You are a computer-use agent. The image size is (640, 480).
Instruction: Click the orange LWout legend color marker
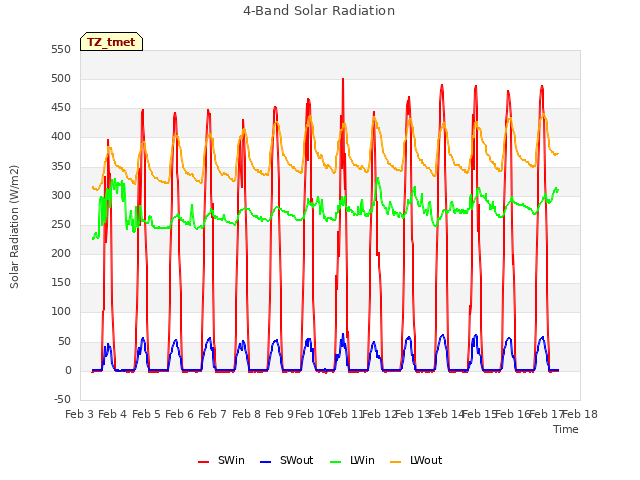(396, 462)
